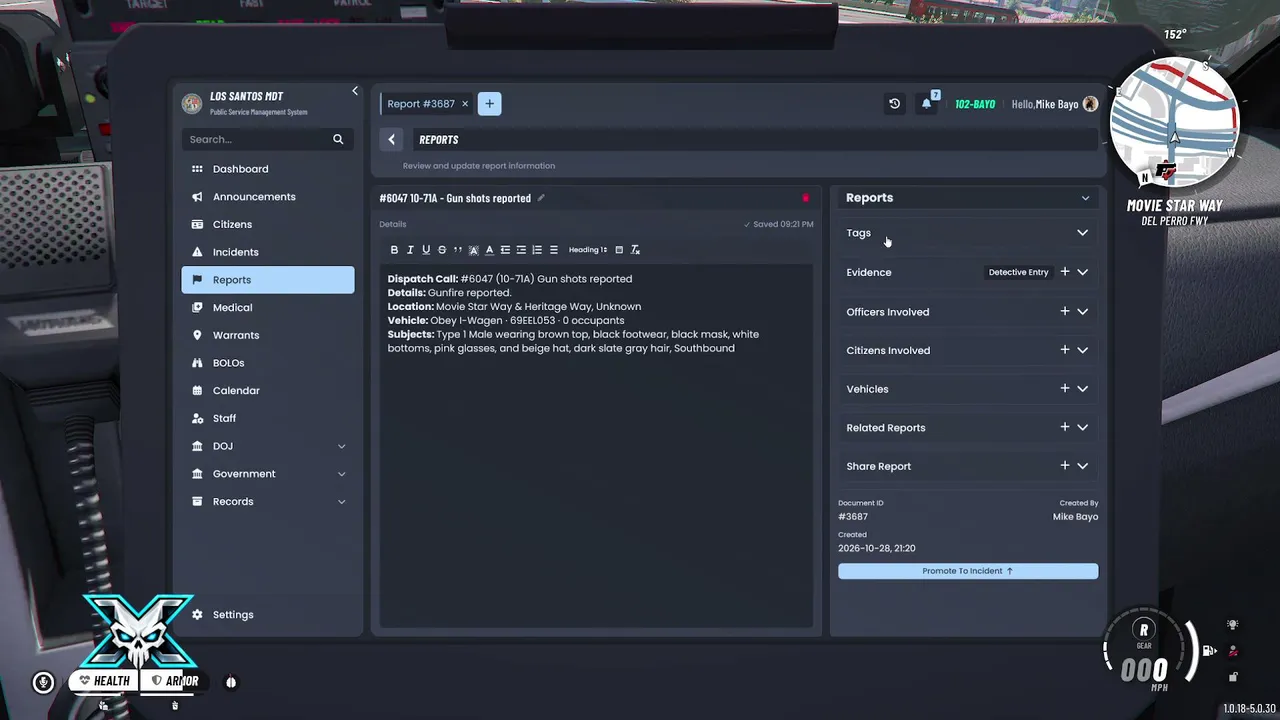
Task: Open the BOLOs page
Action: point(268,363)
